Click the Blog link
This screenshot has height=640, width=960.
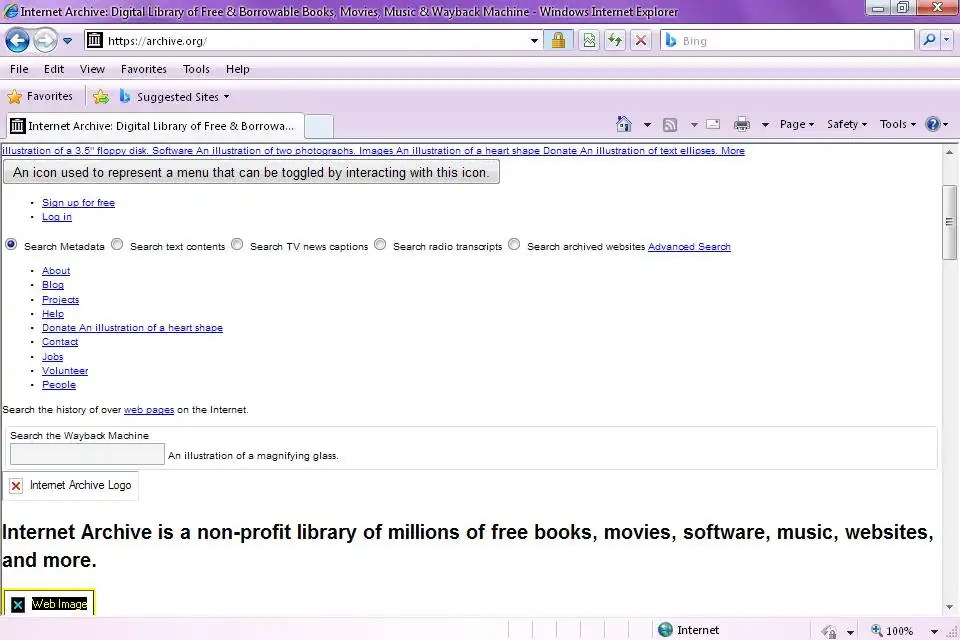(x=53, y=285)
